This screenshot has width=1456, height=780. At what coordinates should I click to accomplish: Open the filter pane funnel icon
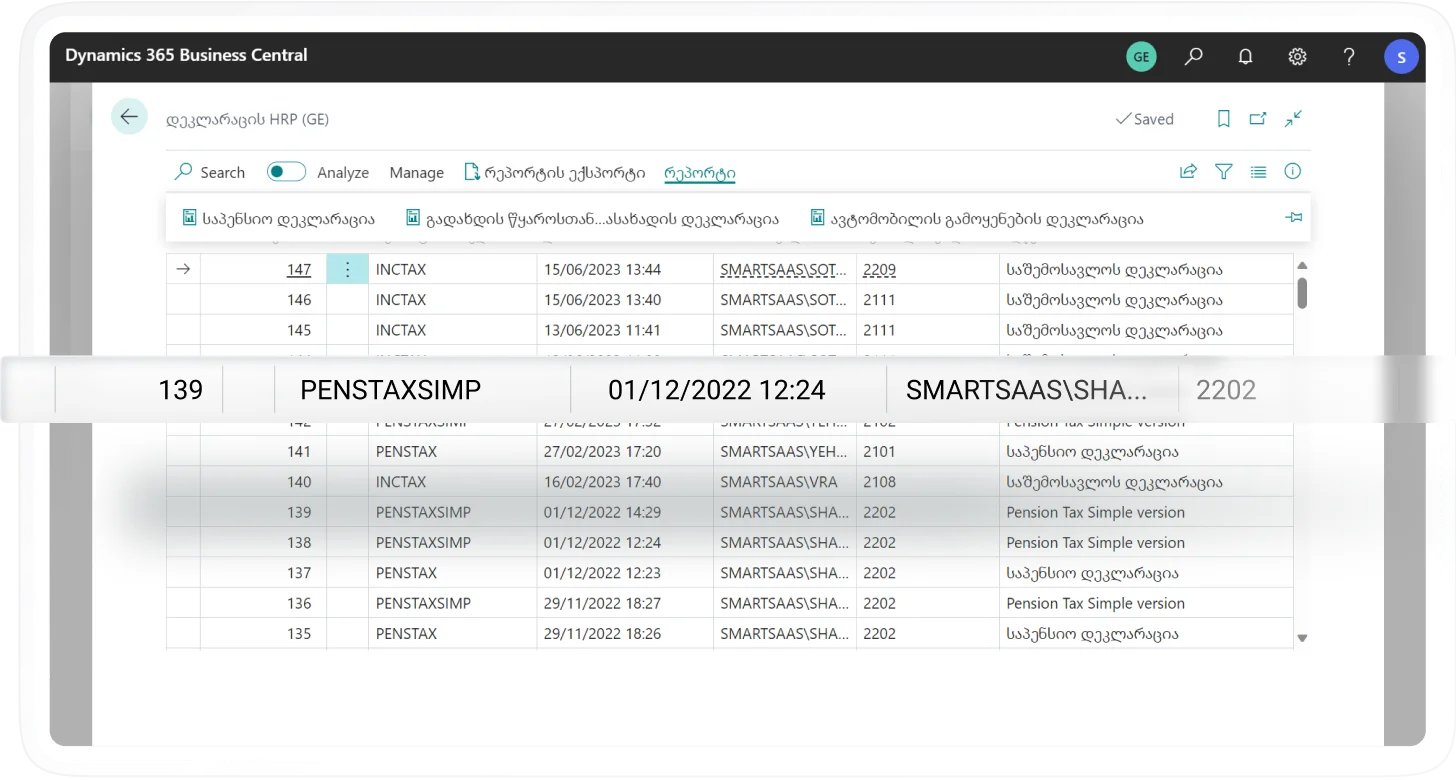1223,172
